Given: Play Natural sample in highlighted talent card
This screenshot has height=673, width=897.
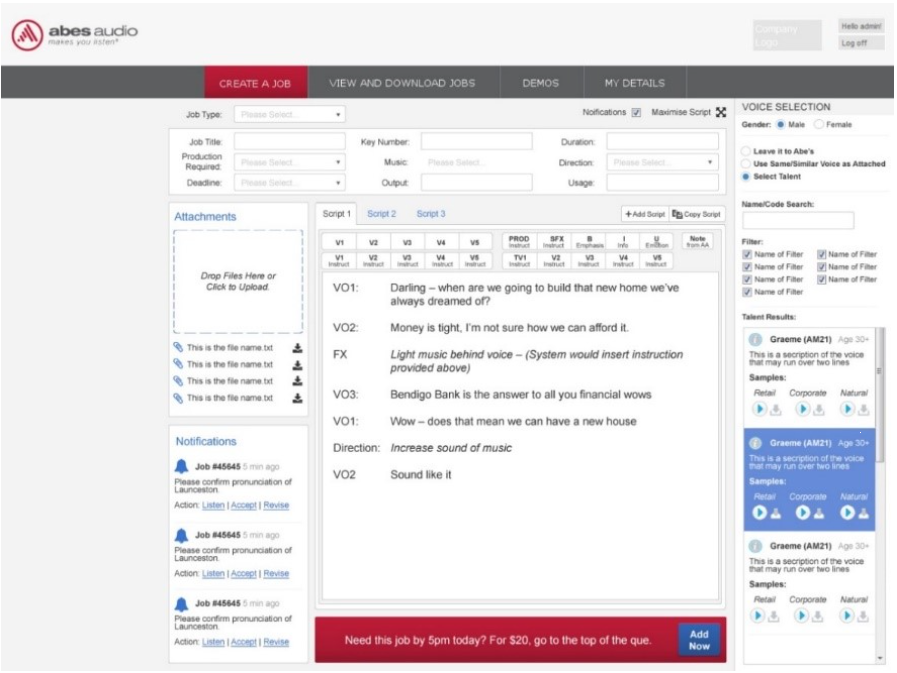Looking at the screenshot, I should coord(847,512).
